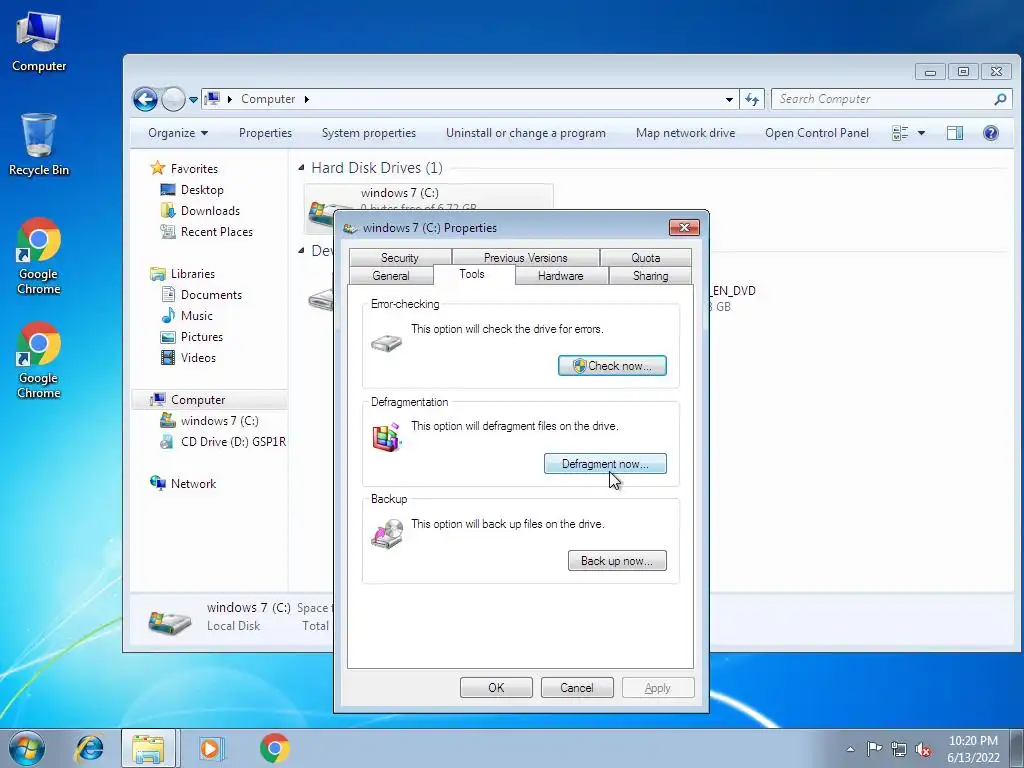Click Map network drive

(x=685, y=133)
